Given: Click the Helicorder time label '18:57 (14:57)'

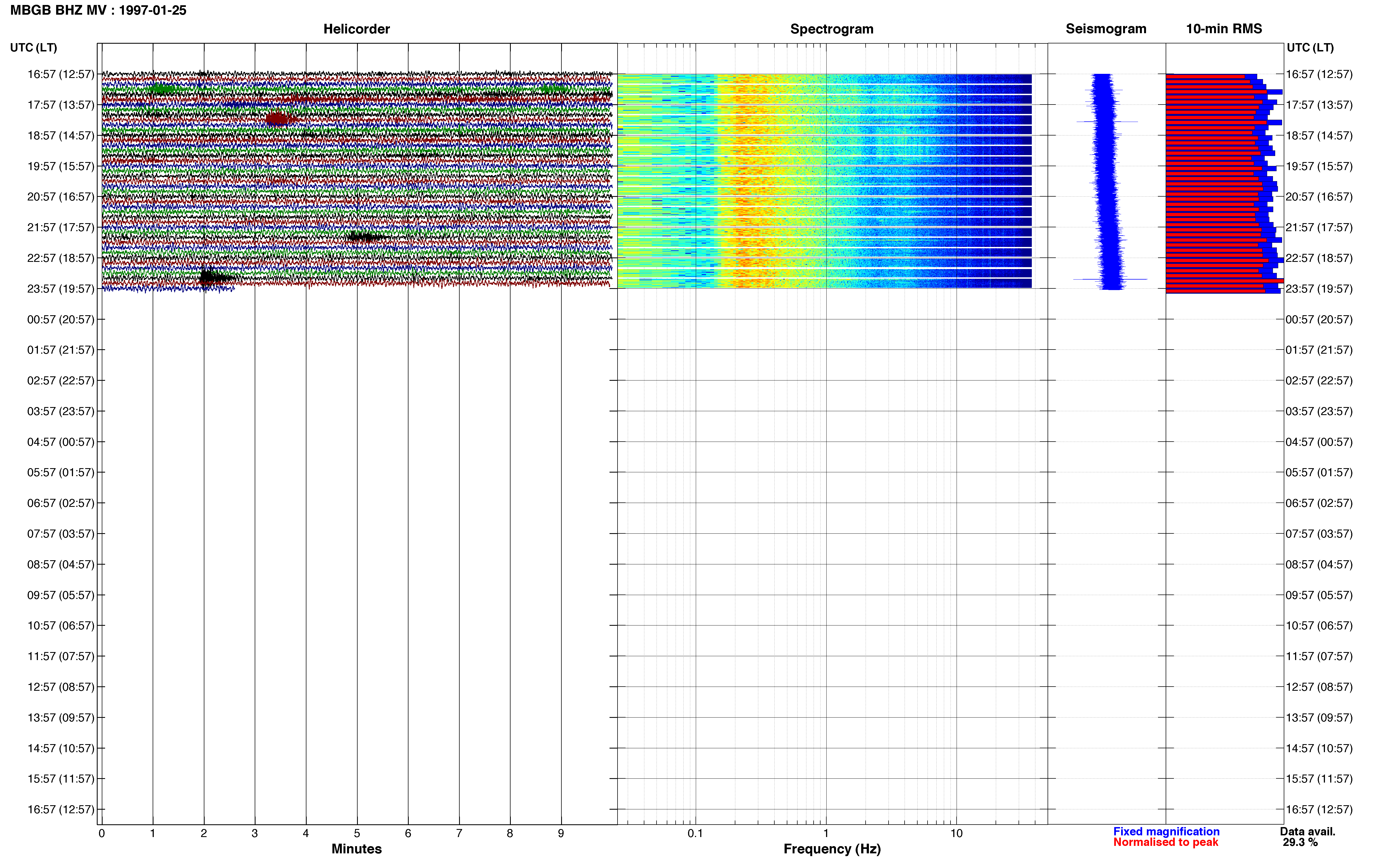Looking at the screenshot, I should [x=60, y=135].
